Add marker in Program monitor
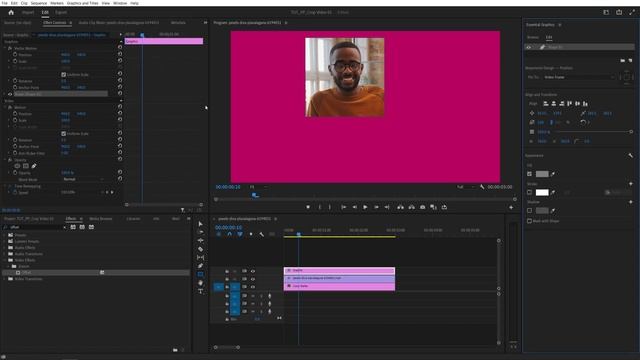640x360 pixels. (308, 207)
